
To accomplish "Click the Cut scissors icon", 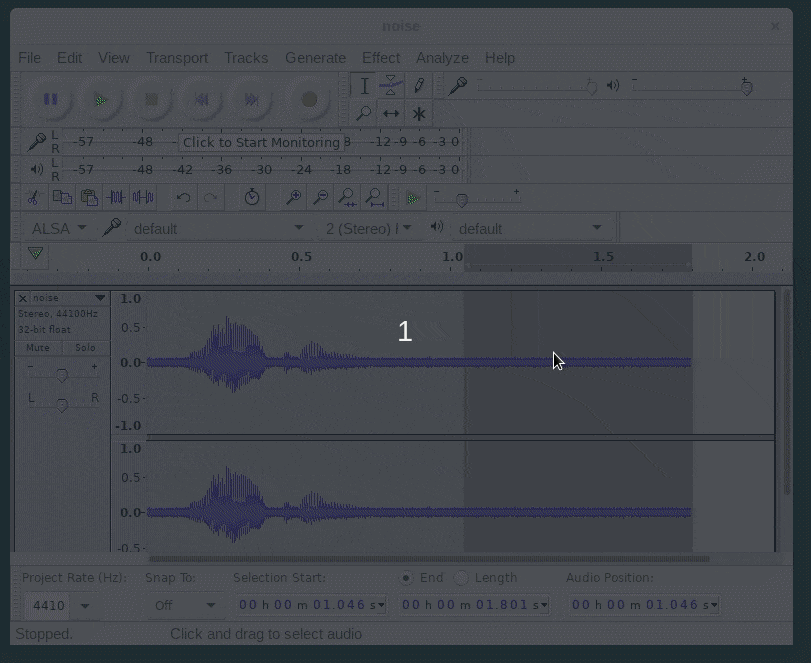I will [x=34, y=198].
